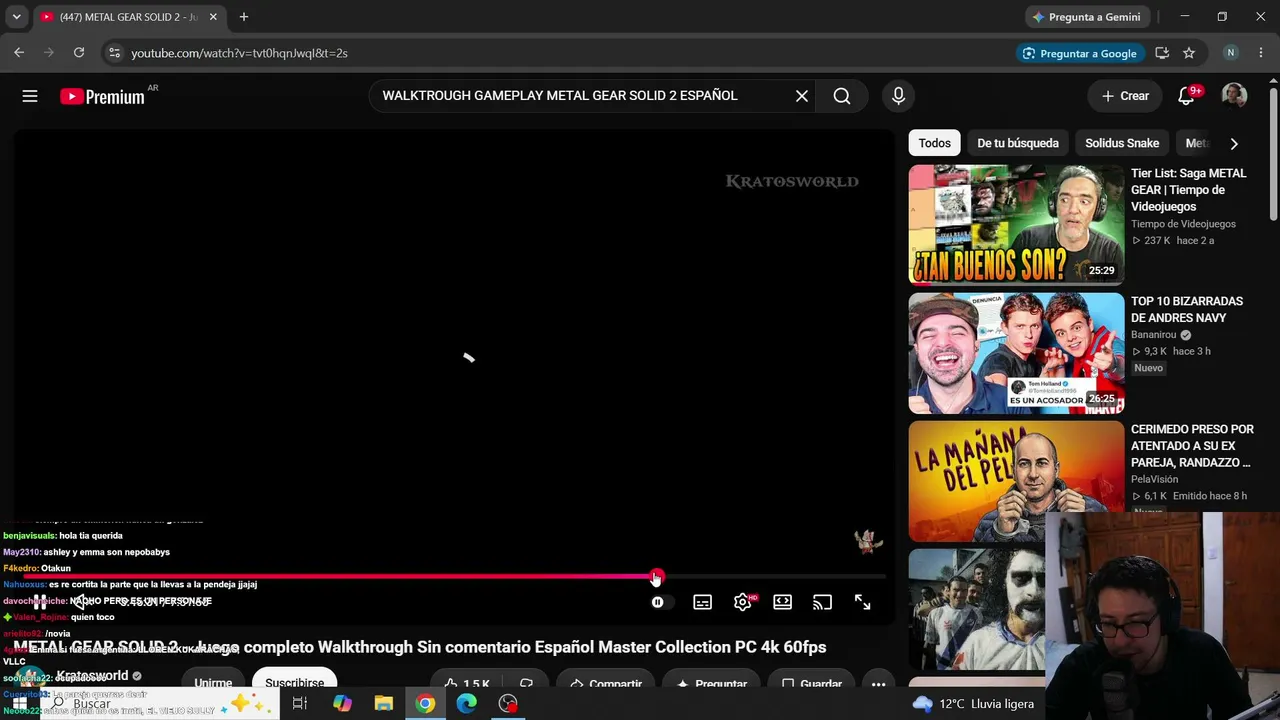Open TOP 10 BIZARRADAS DE ANDRES NAVY title
Image resolution: width=1280 pixels, height=720 pixels.
coord(1187,310)
